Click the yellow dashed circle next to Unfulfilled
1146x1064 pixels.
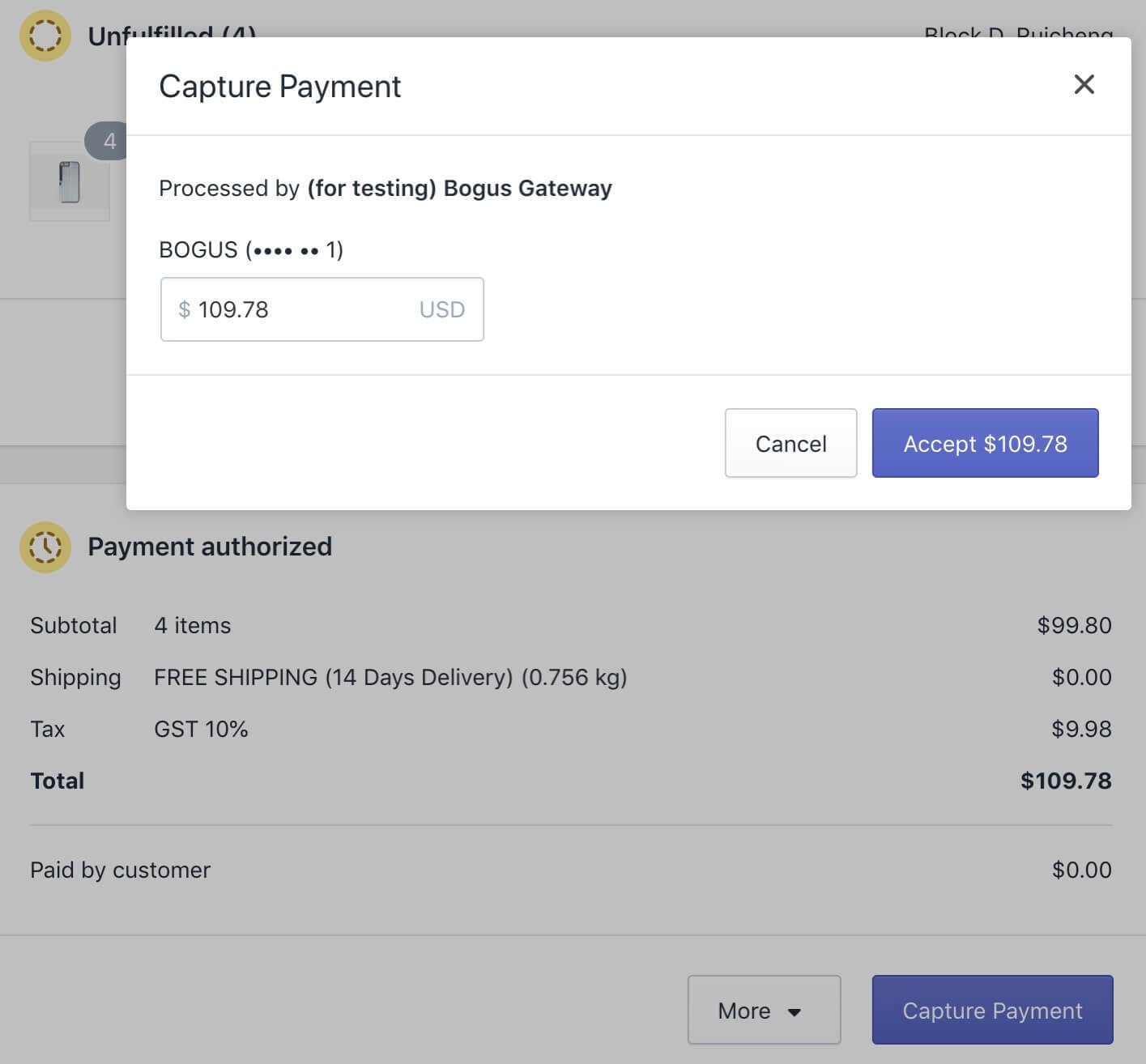point(45,35)
